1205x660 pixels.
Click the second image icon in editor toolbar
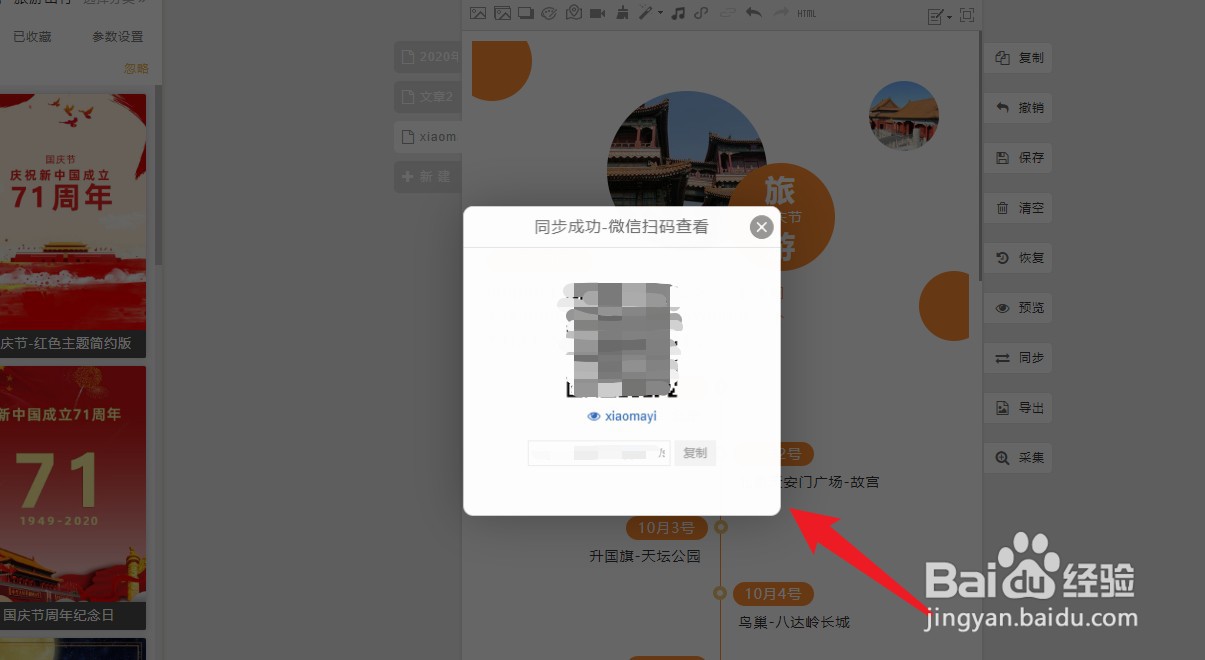click(x=502, y=13)
